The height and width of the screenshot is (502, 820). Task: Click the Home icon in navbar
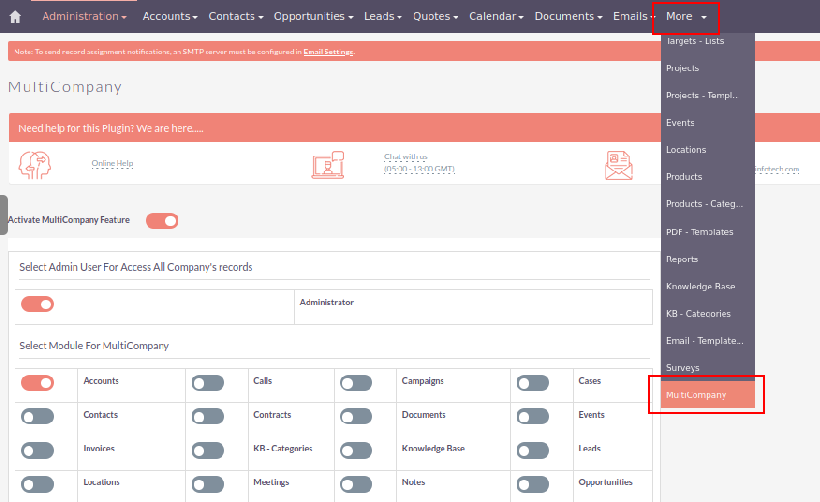tap(15, 17)
